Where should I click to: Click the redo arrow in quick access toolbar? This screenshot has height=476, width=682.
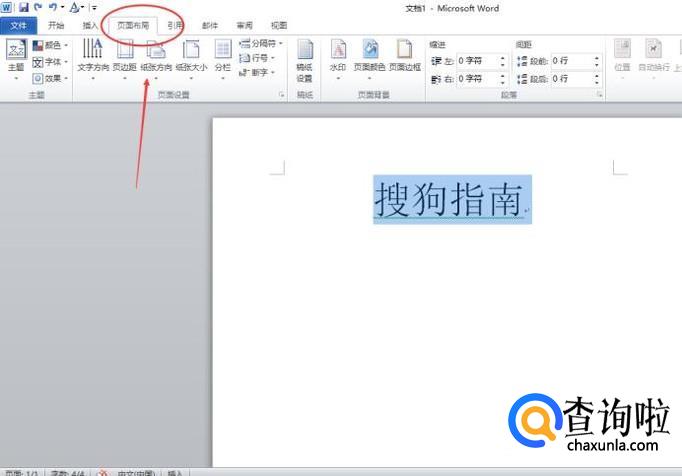tap(38, 7)
